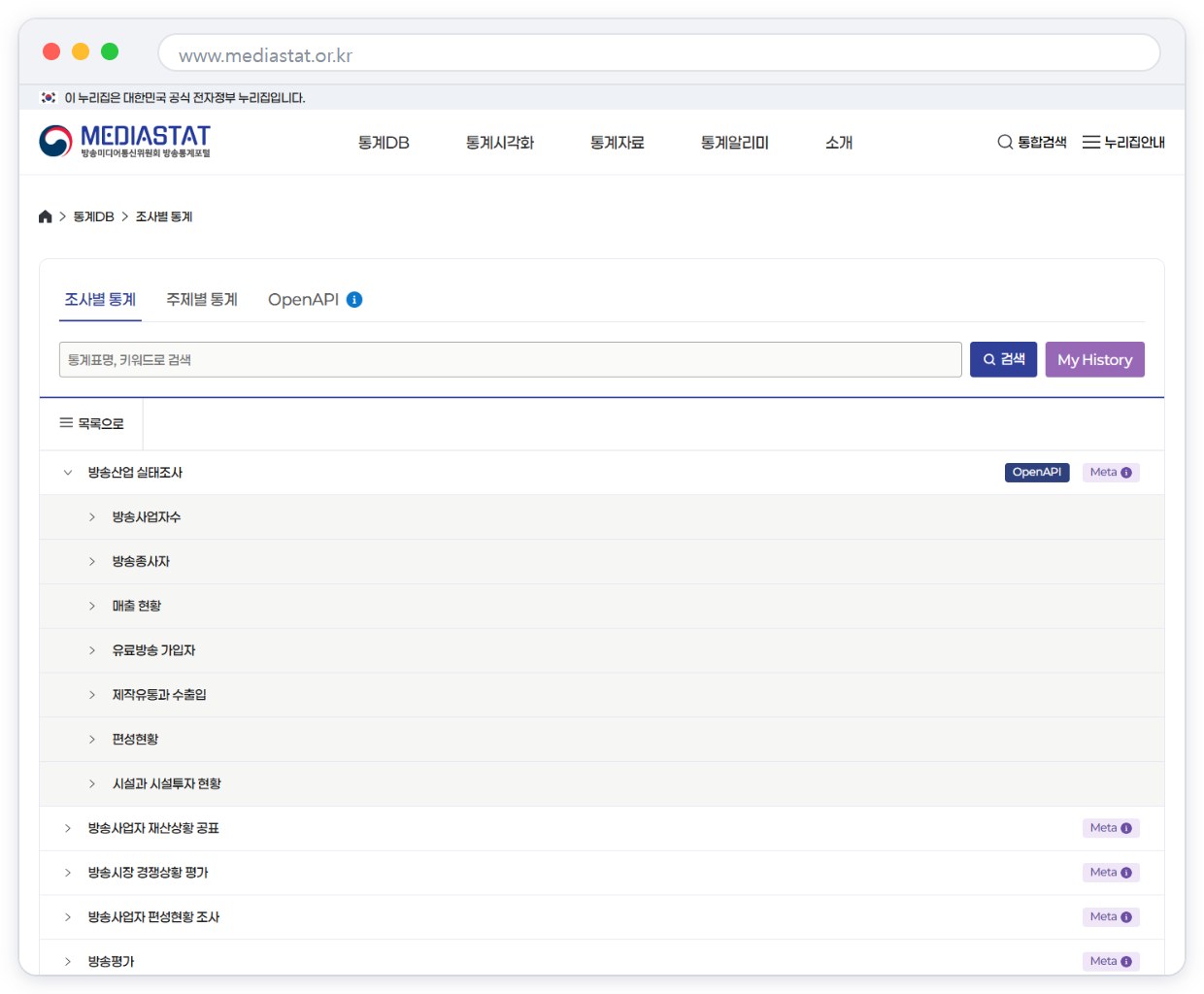
Task: Expand the 시설과 시설투자 현황 item
Action: 92,784
